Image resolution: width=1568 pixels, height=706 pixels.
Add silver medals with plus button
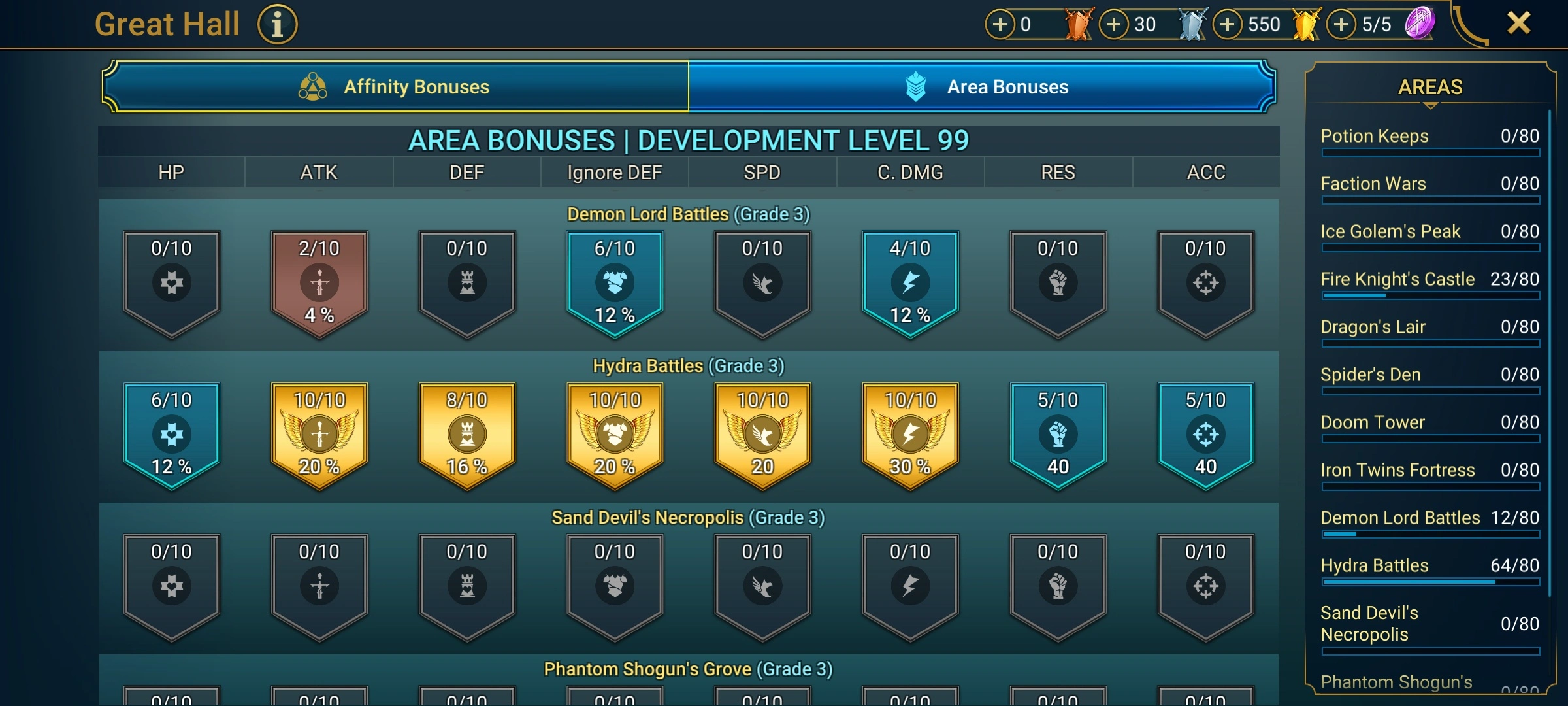tap(1114, 25)
